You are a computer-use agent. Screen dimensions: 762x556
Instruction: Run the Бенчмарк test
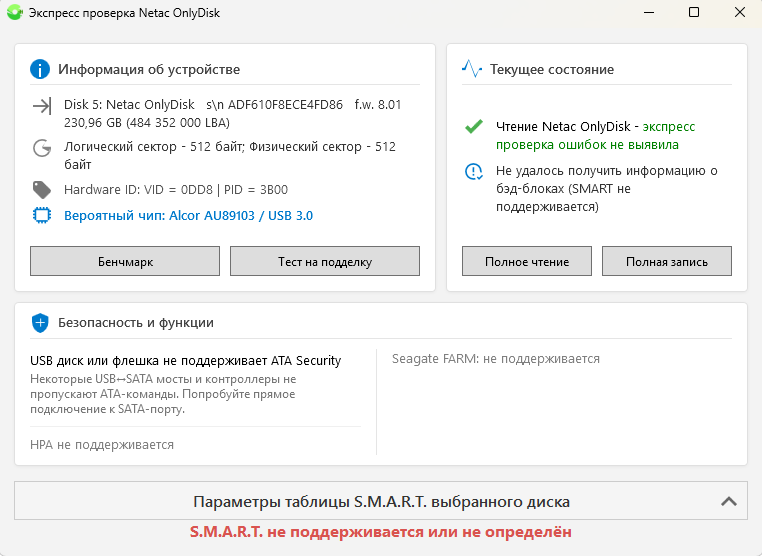125,261
